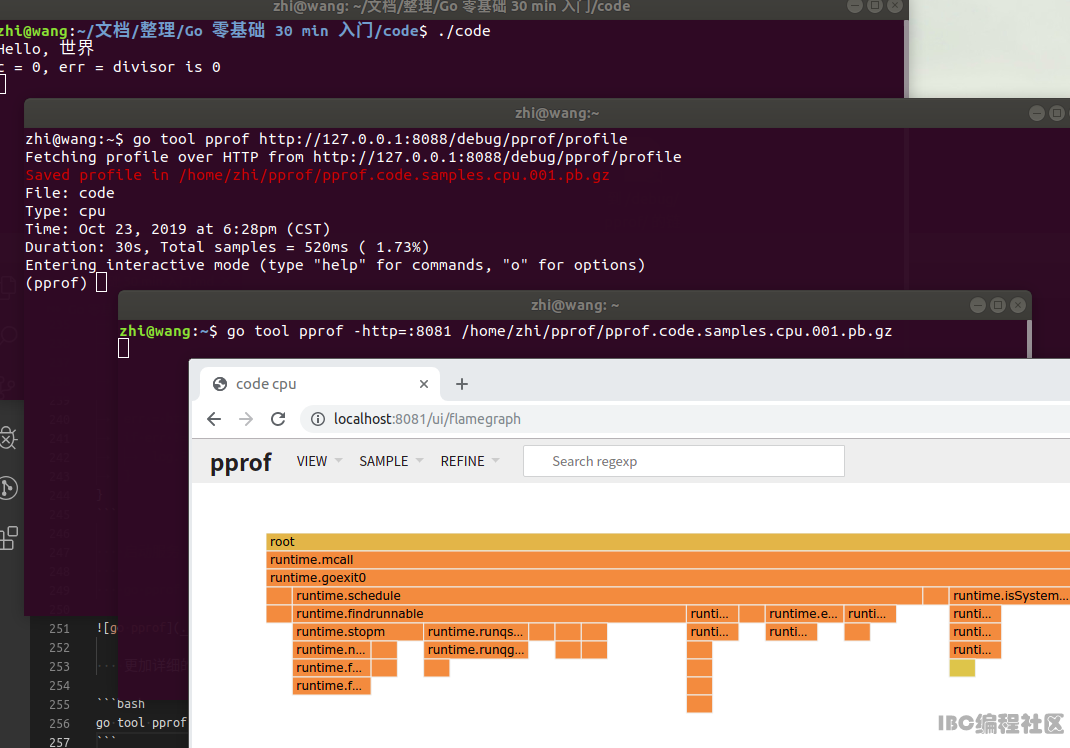View site information icon in address bar
The width and height of the screenshot is (1070, 748).
318,419
